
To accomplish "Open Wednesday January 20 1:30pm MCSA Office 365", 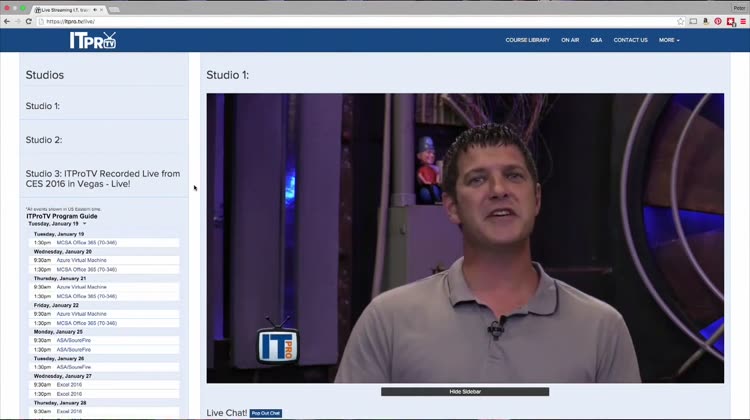I will tap(104, 269).
